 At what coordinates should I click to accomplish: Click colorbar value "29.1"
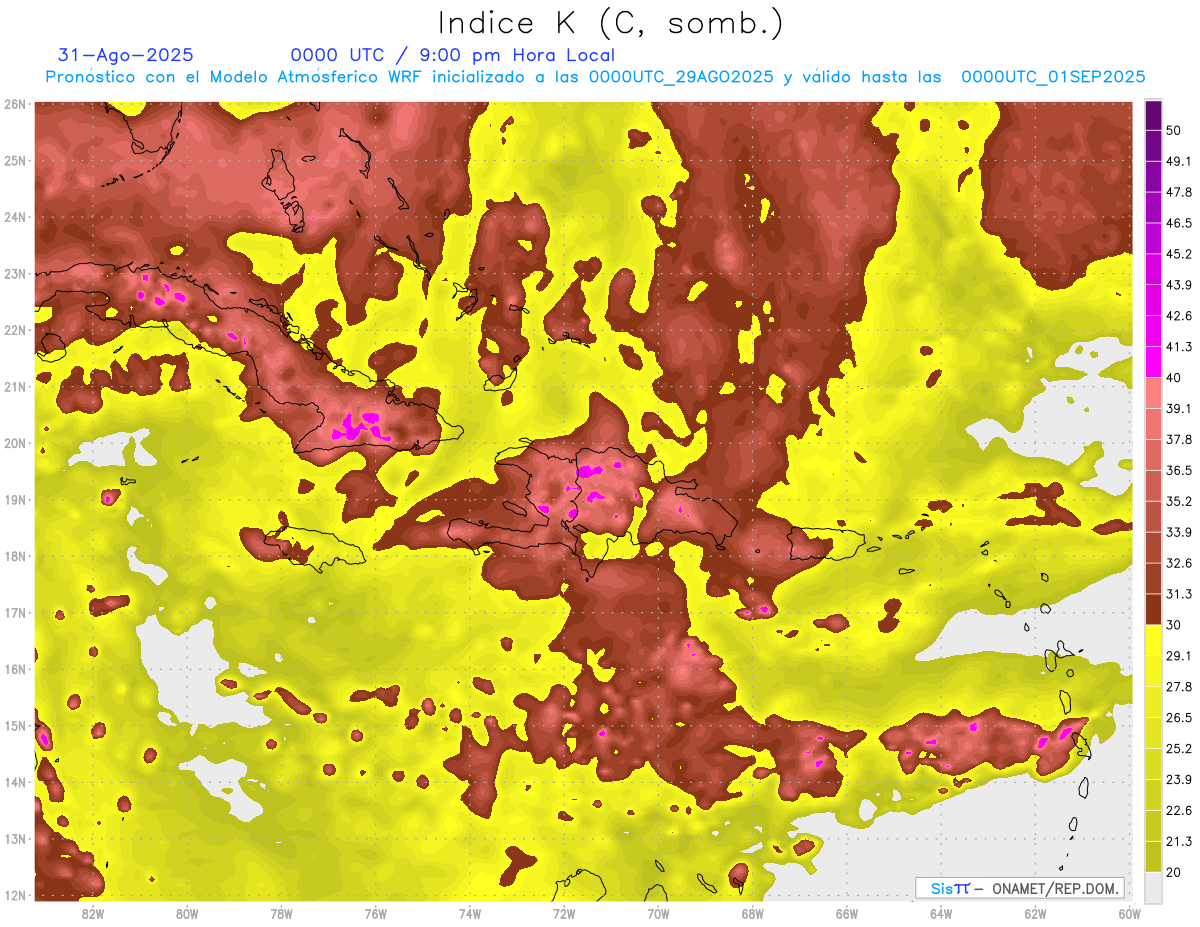pyautogui.click(x=1179, y=655)
